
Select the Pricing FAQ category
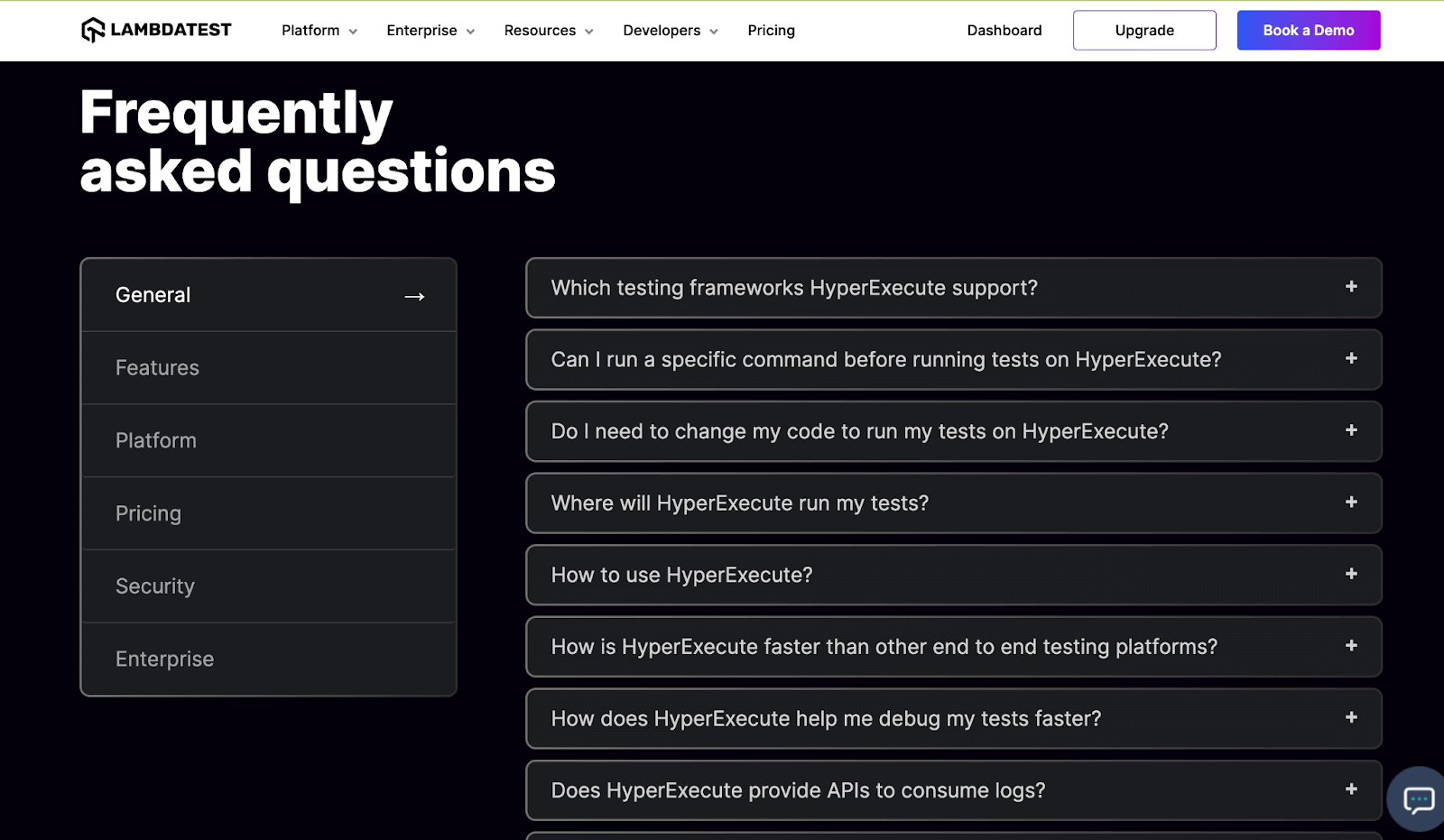pyautogui.click(x=148, y=513)
